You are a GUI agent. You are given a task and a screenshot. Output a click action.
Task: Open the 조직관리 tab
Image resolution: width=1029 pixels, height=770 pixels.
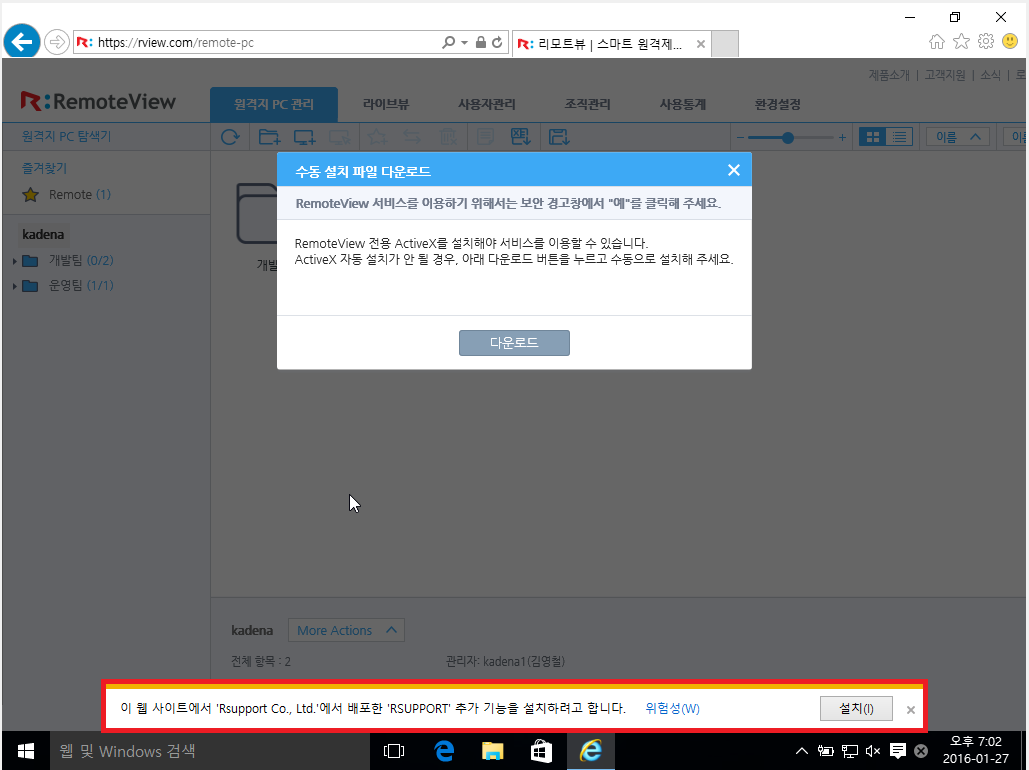(587, 104)
